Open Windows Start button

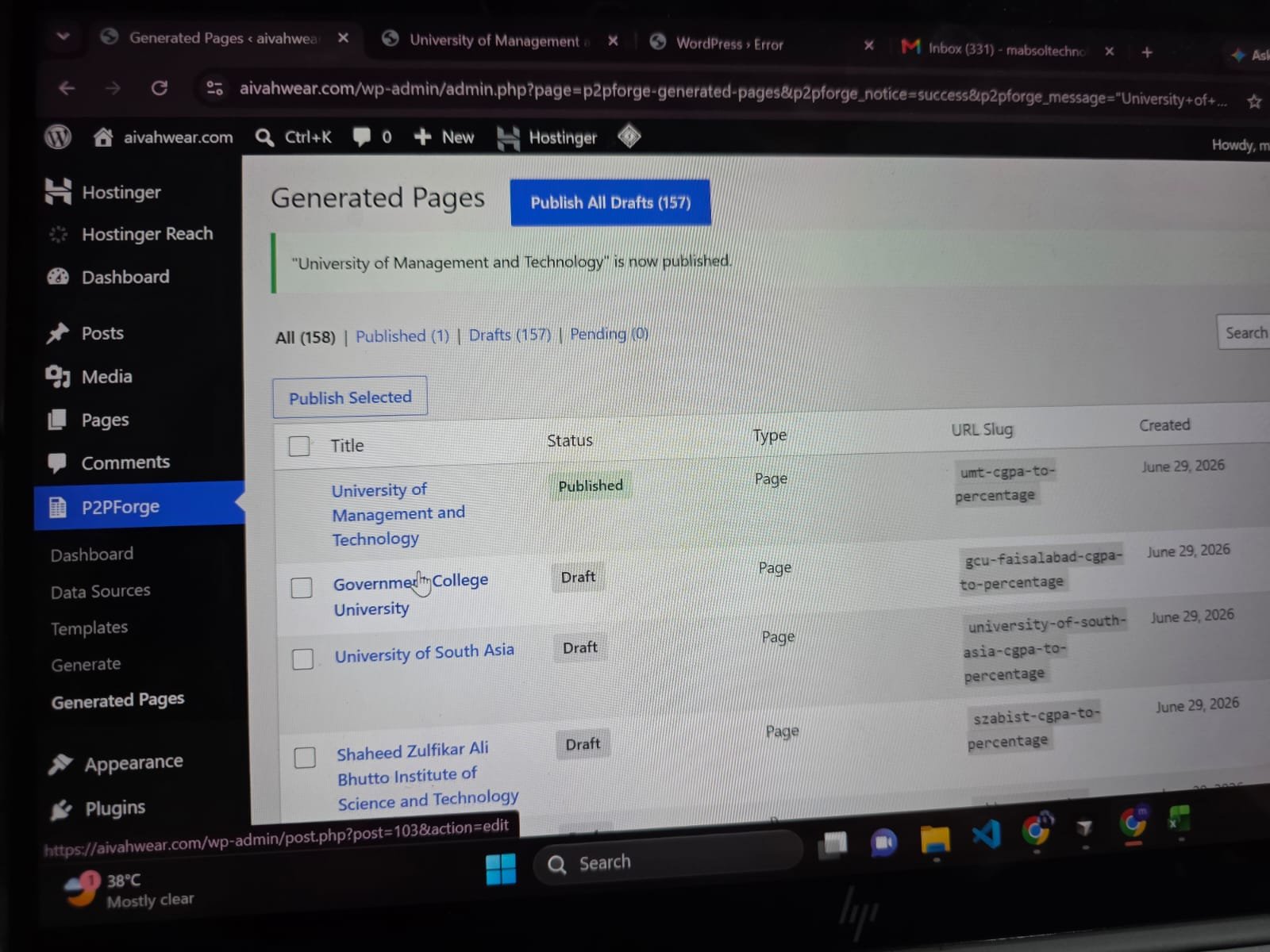(x=501, y=869)
